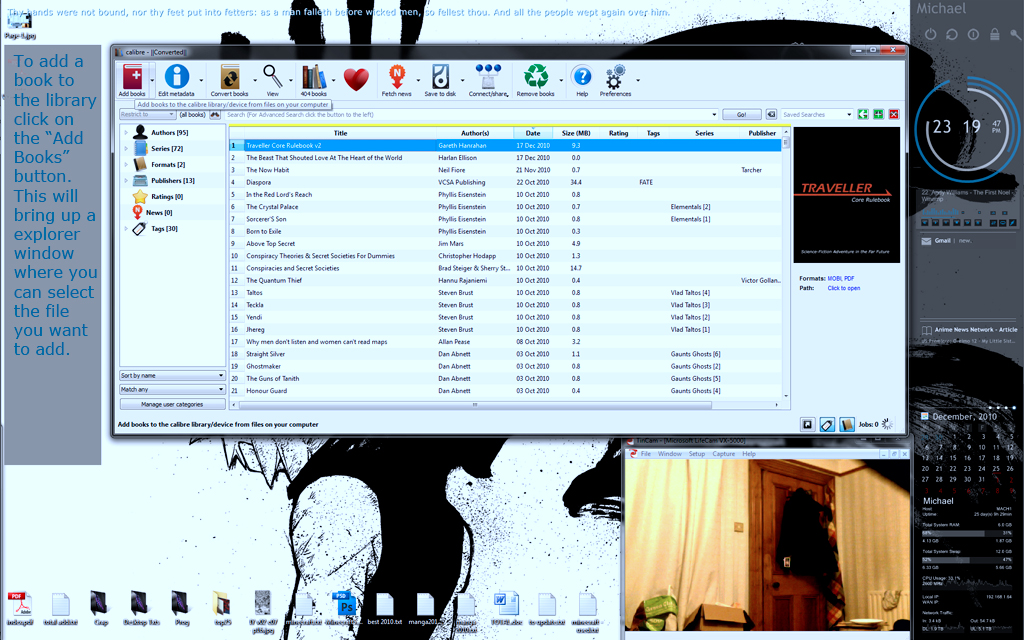Toggle the book details button in status bar
This screenshot has width=1024, height=640.
click(846, 424)
